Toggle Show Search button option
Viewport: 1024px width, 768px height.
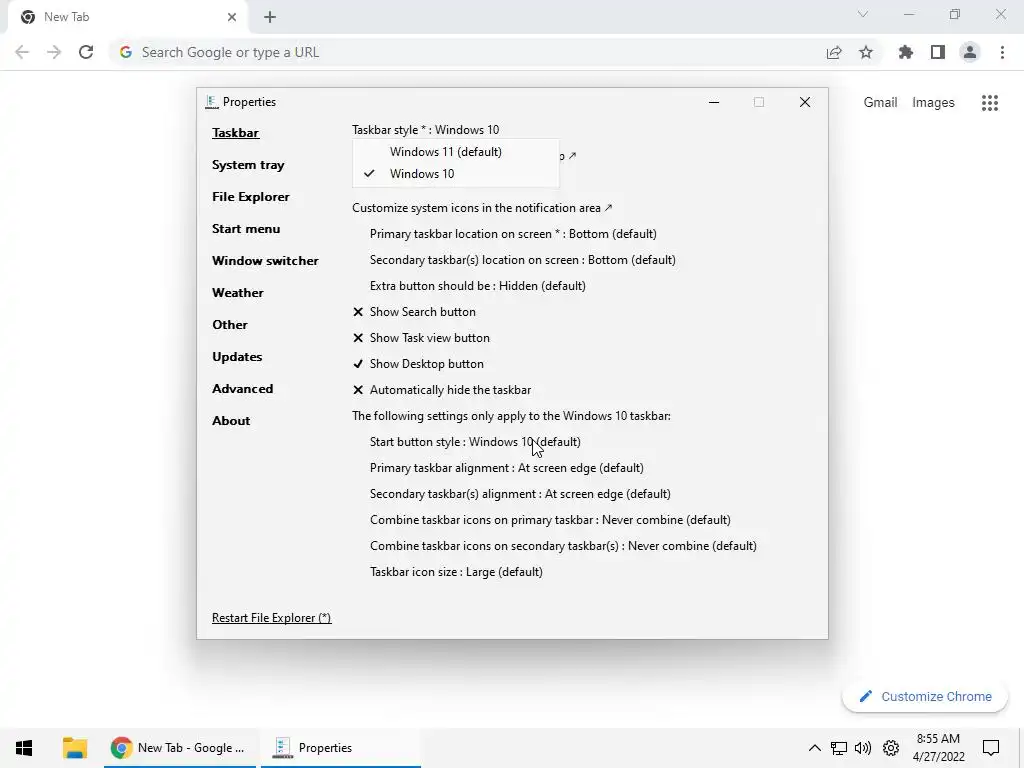[414, 312]
